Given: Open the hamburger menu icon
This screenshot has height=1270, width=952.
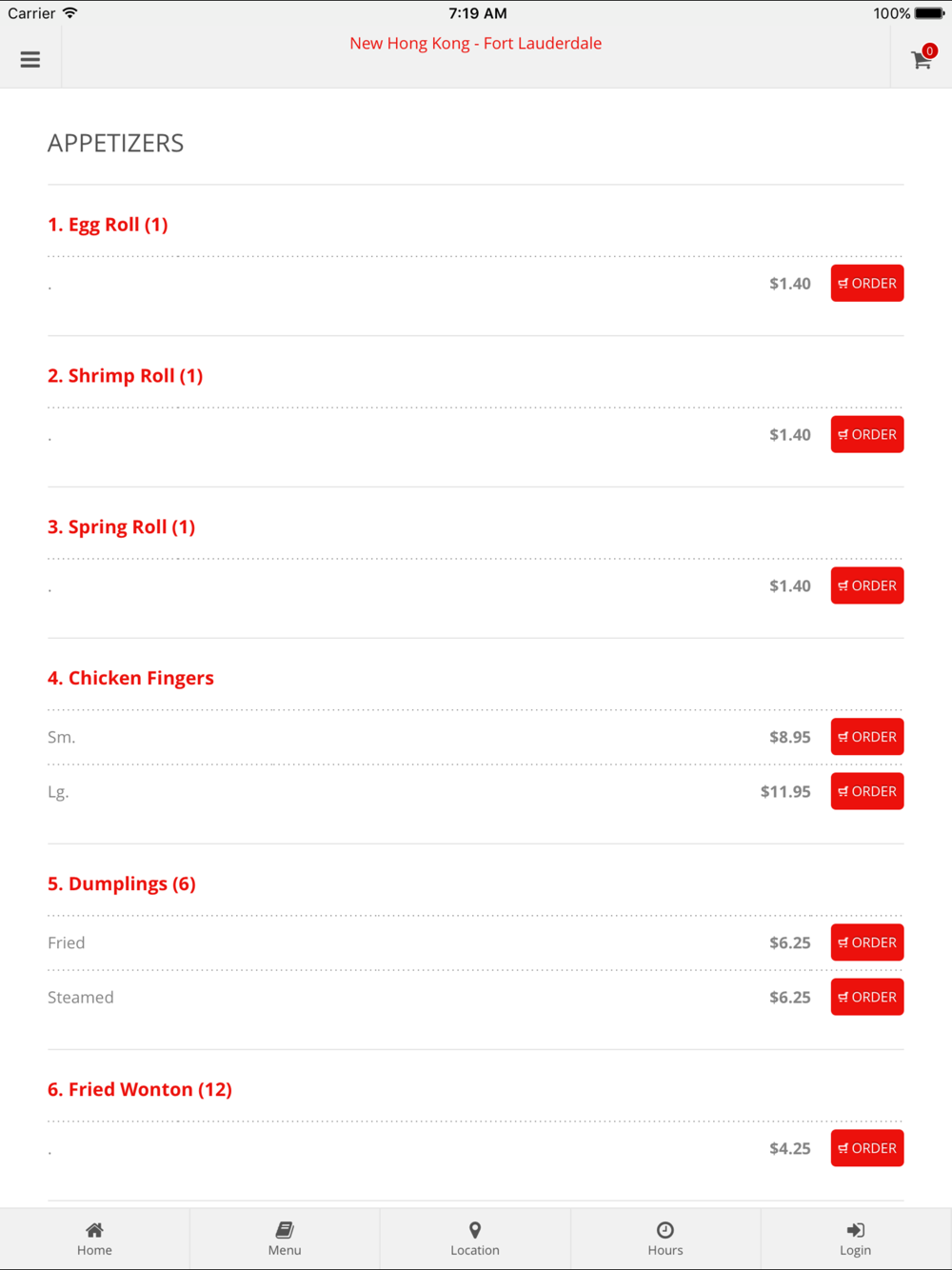Looking at the screenshot, I should pos(30,59).
